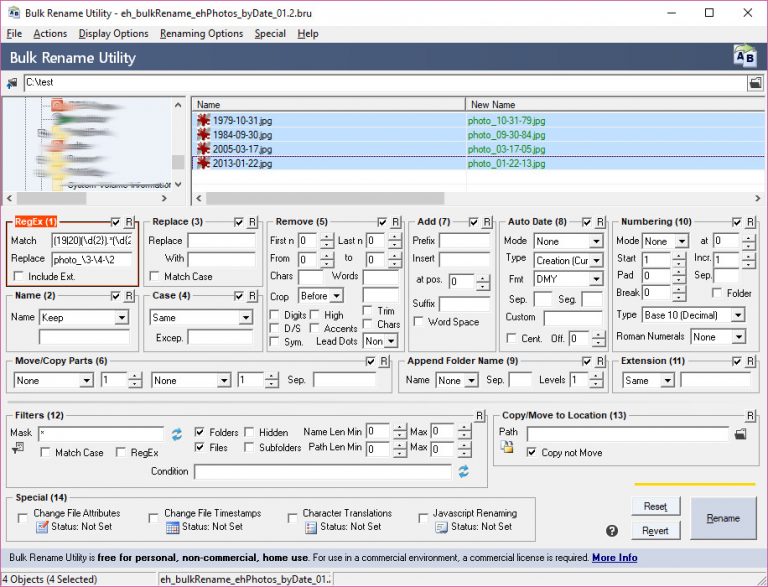
Task: Click the Change File Timestamps status icon
Action: click(172, 527)
